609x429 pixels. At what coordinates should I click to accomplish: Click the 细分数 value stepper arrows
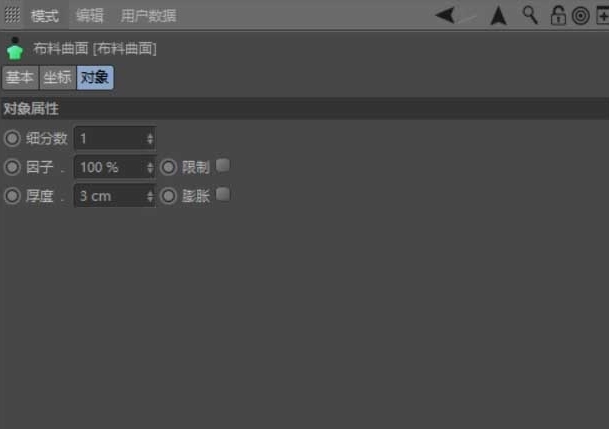150,139
